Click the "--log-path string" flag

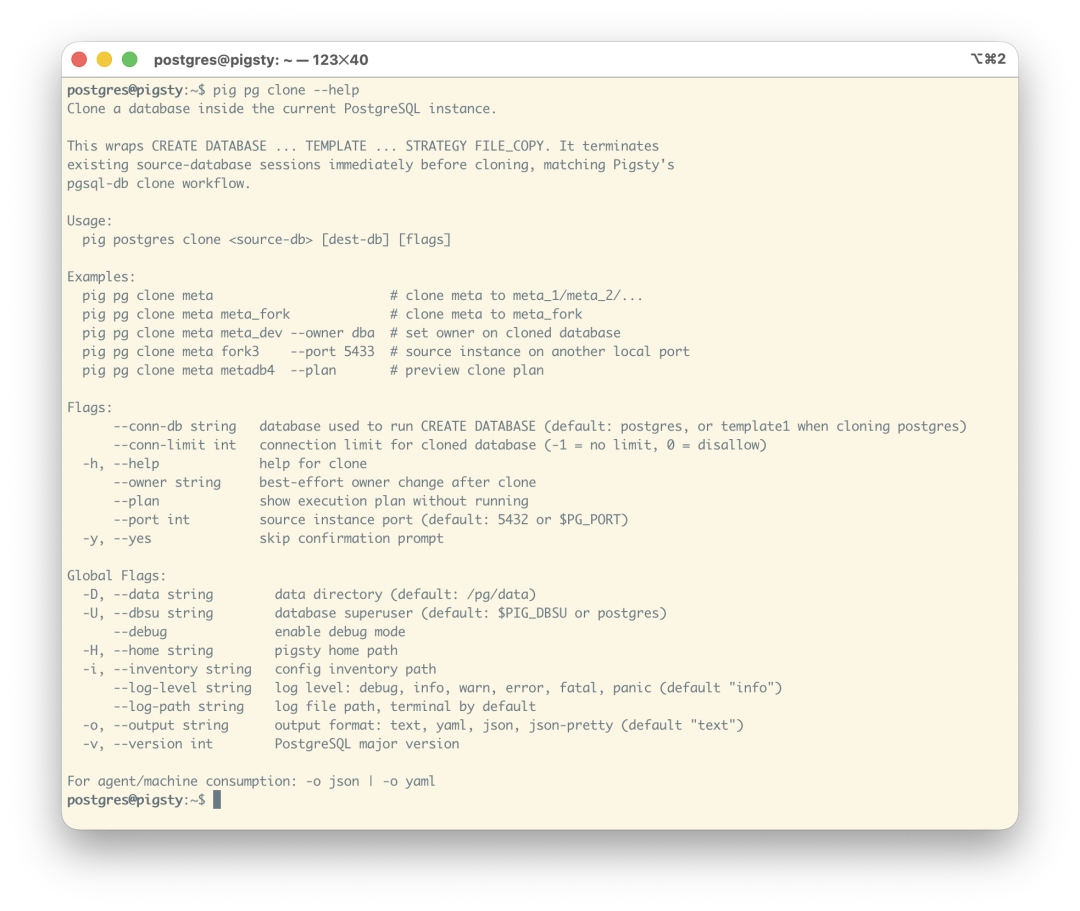179,706
